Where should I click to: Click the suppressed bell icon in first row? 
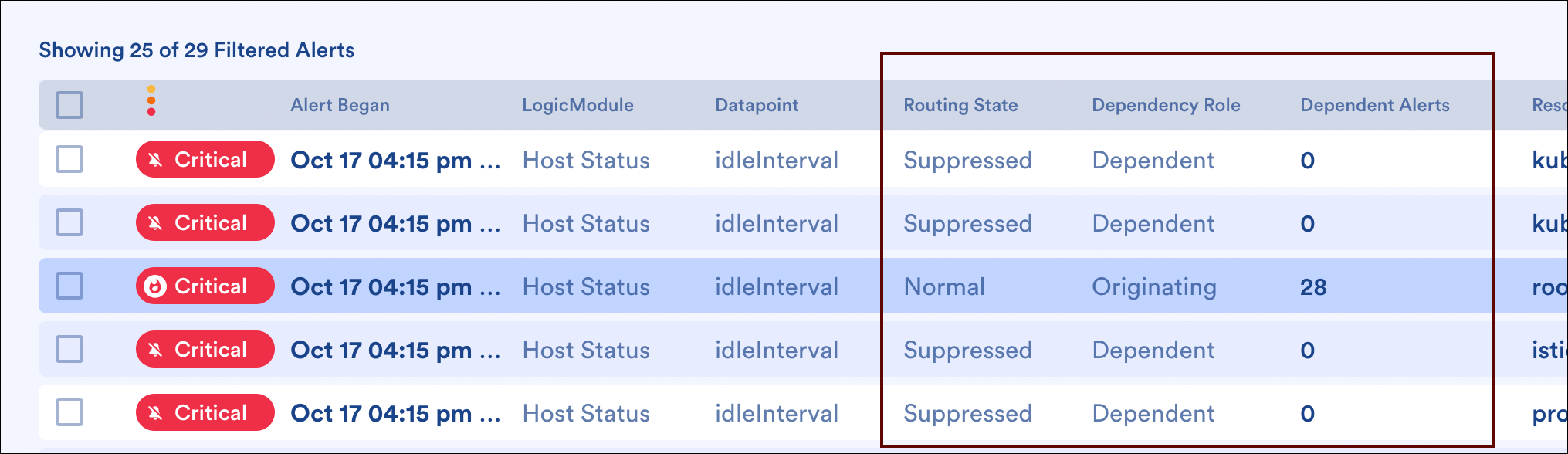click(155, 160)
